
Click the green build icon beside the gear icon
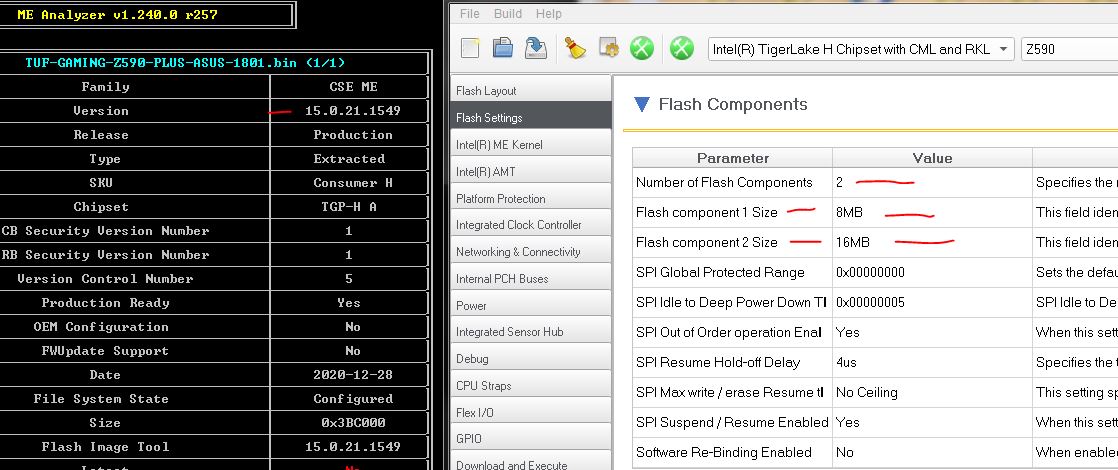tap(642, 48)
